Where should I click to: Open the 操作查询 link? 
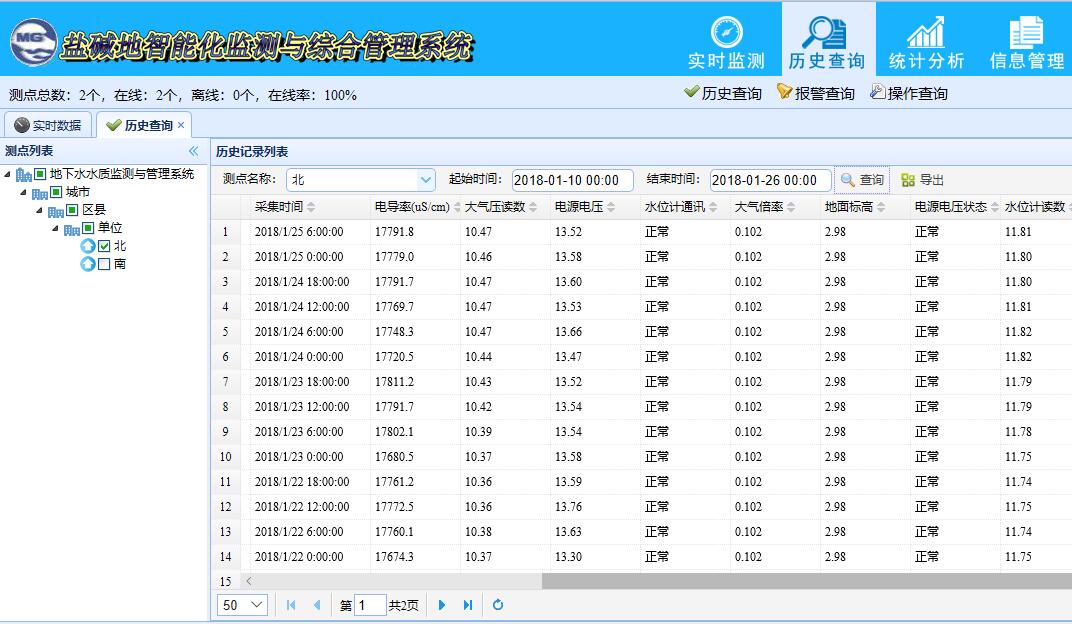tap(909, 93)
